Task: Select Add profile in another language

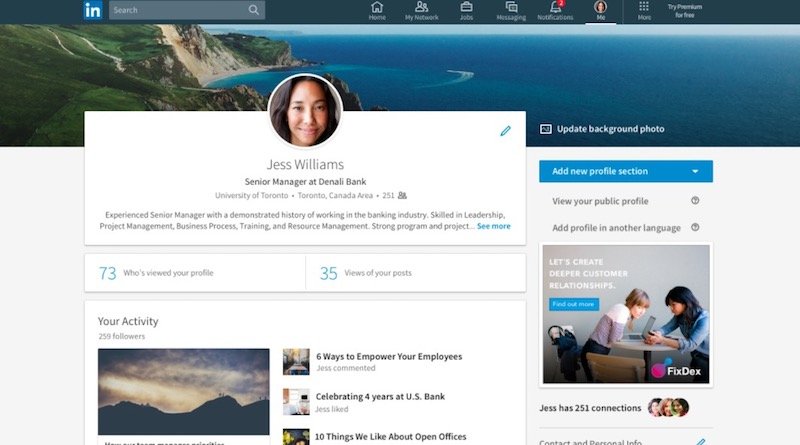Action: click(616, 228)
